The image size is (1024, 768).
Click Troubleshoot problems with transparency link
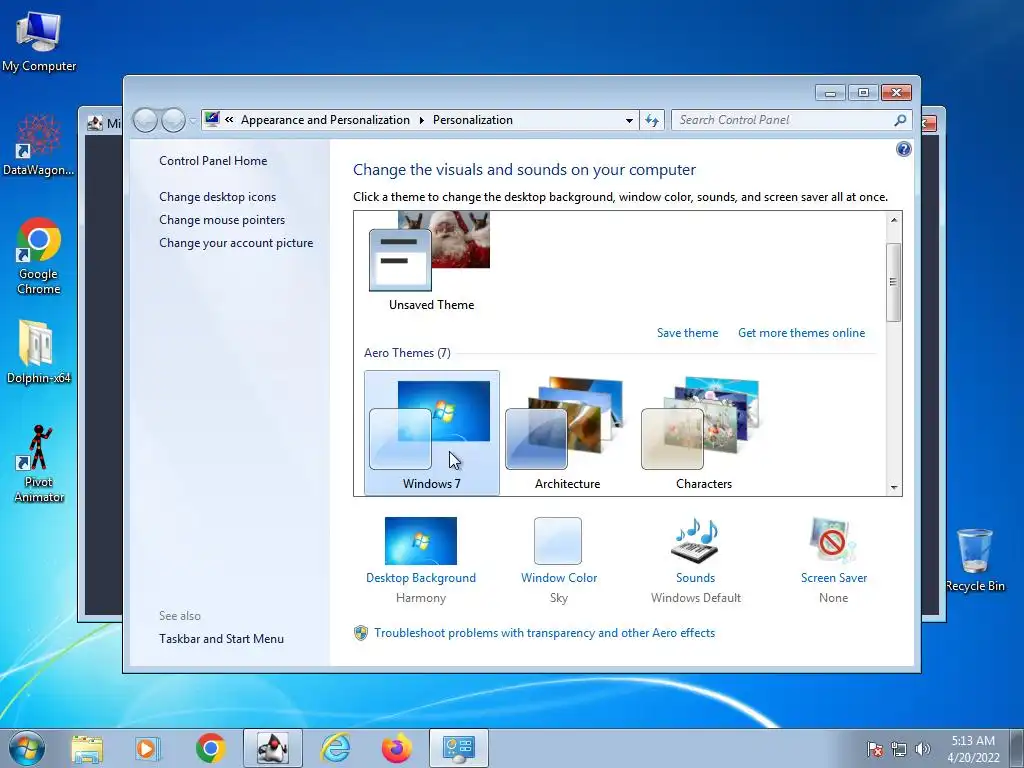(544, 633)
